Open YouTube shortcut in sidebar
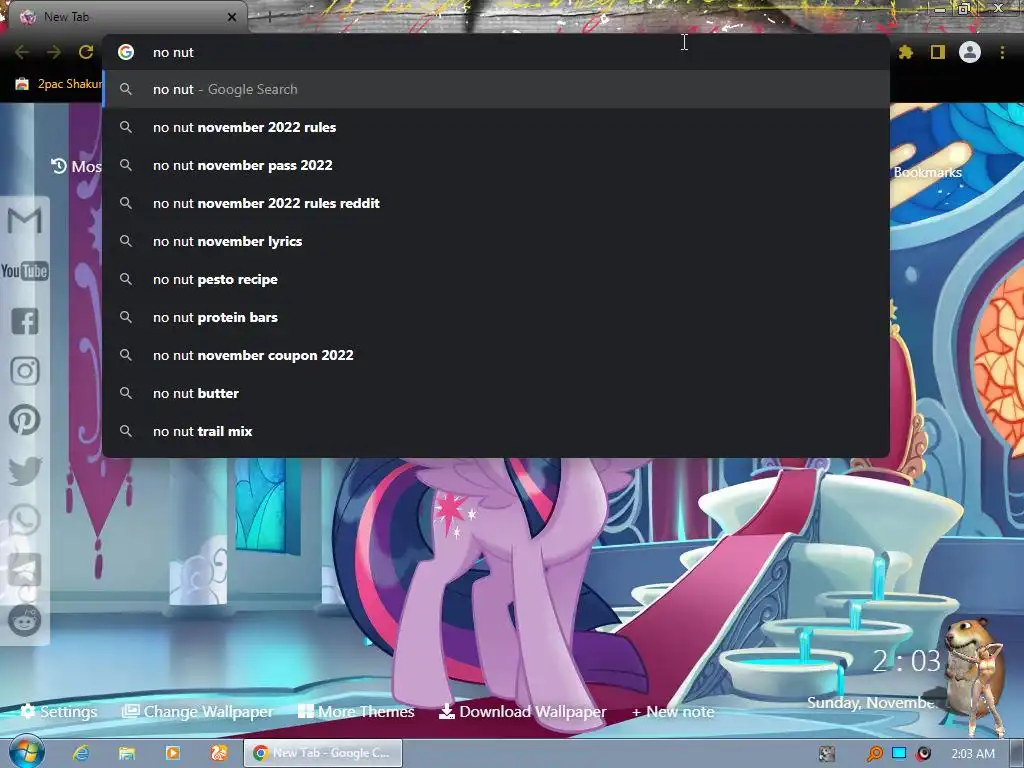The width and height of the screenshot is (1024, 768). (x=25, y=271)
